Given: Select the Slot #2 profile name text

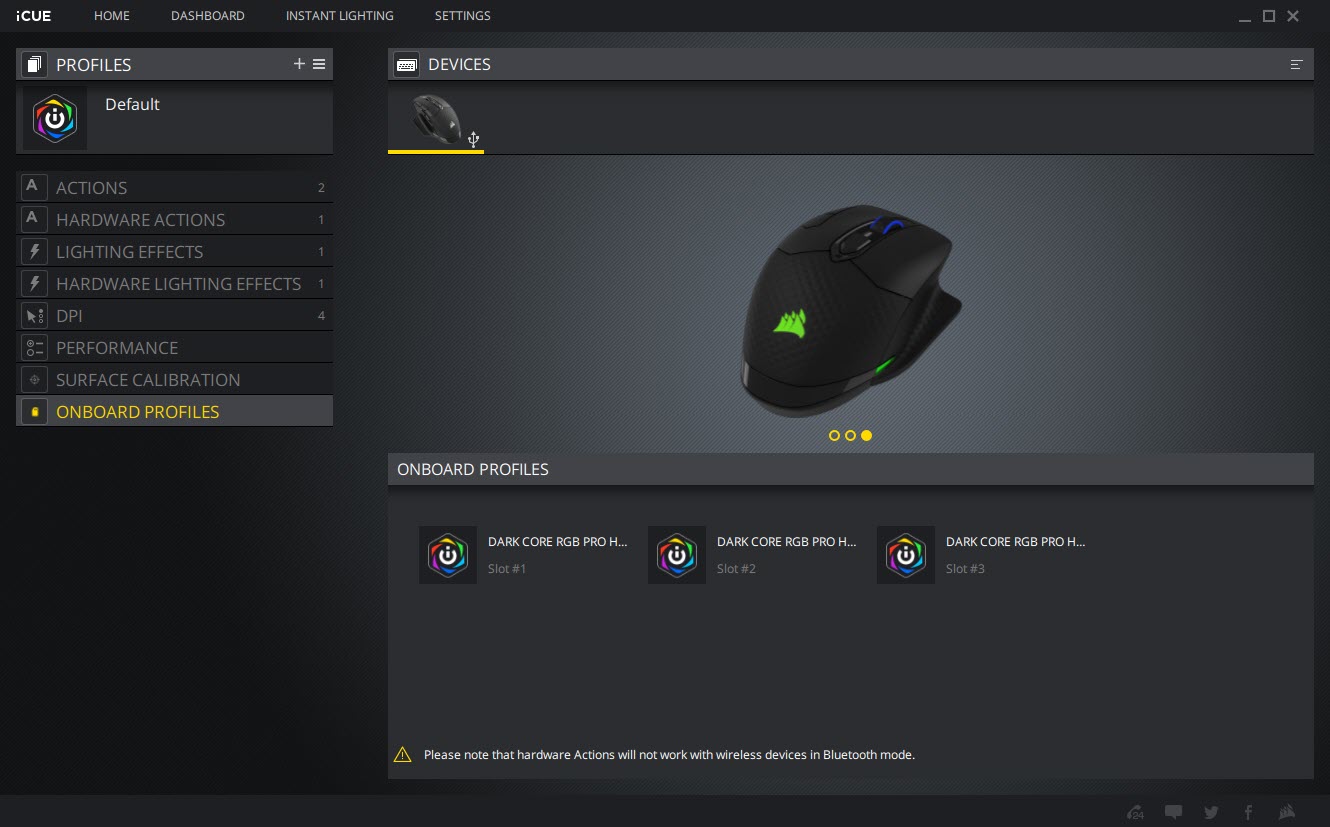Looking at the screenshot, I should tap(787, 542).
